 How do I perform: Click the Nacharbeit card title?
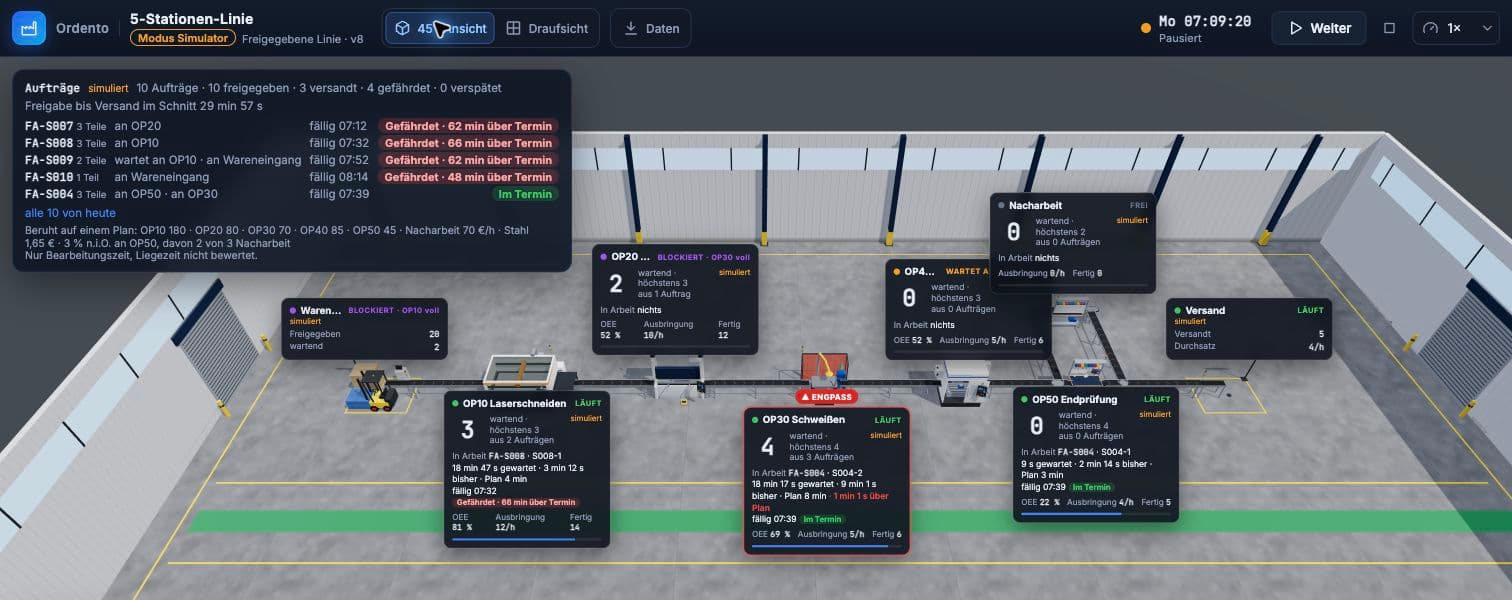pos(1035,205)
